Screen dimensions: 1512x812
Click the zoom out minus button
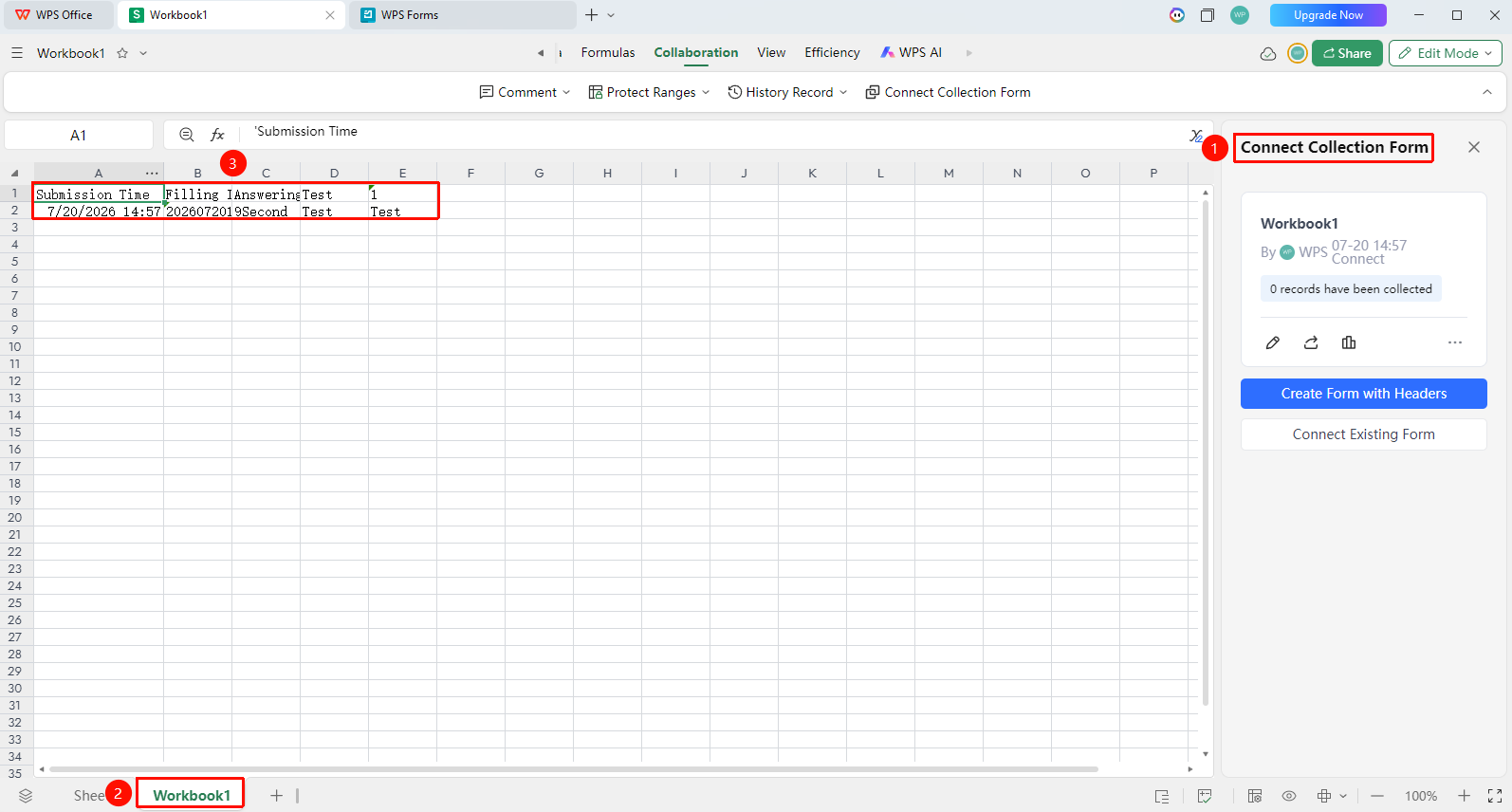click(1377, 796)
